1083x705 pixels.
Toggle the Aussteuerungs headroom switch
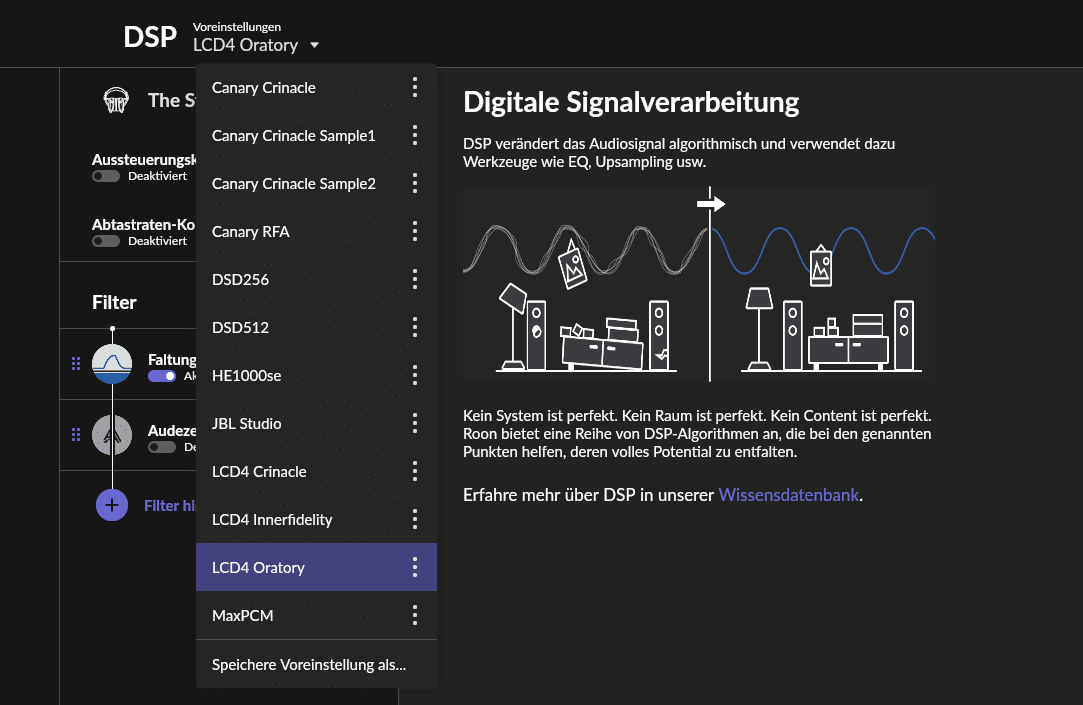[x=106, y=176]
